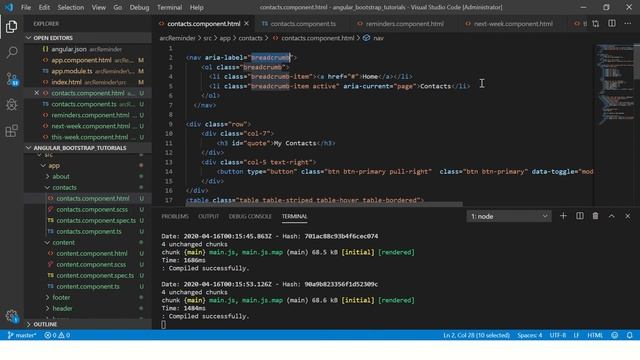Open the Extensions view in activity bar
This screenshot has height=360, width=640.
pos(11,131)
